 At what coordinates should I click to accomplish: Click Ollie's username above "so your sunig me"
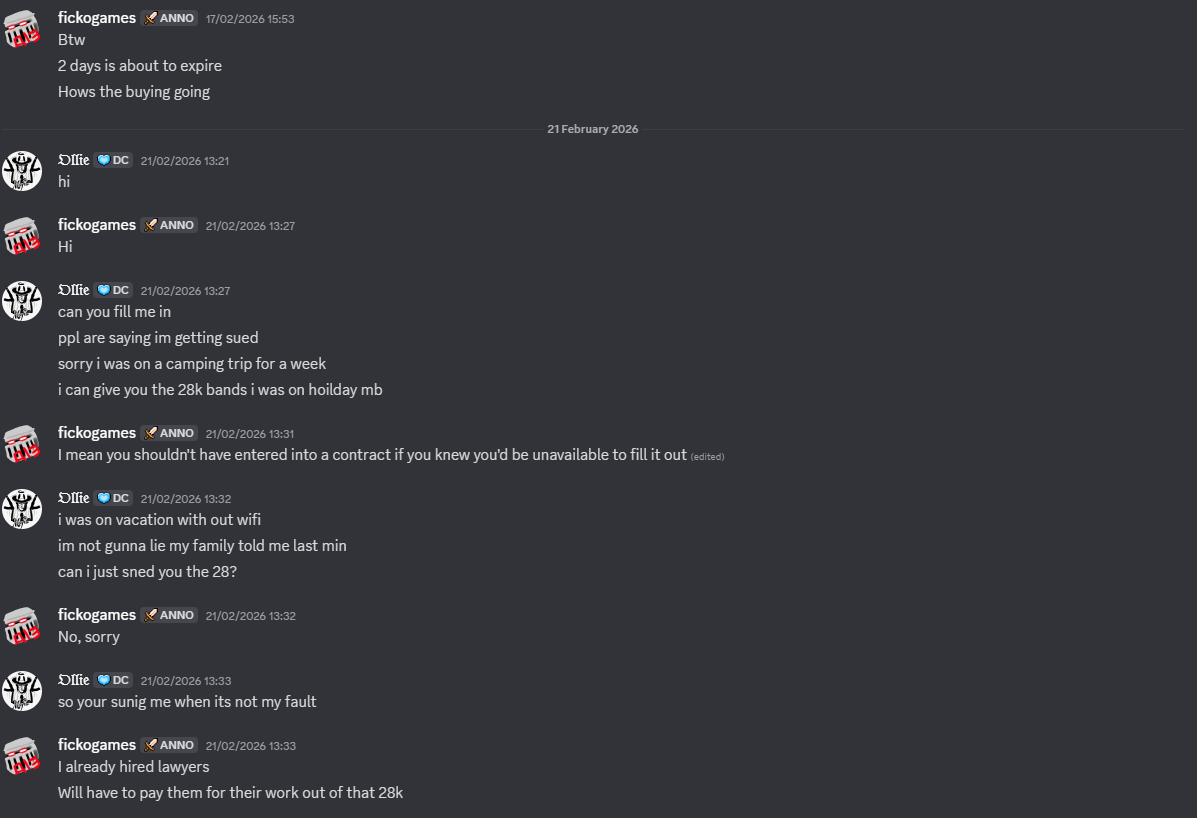(x=74, y=680)
